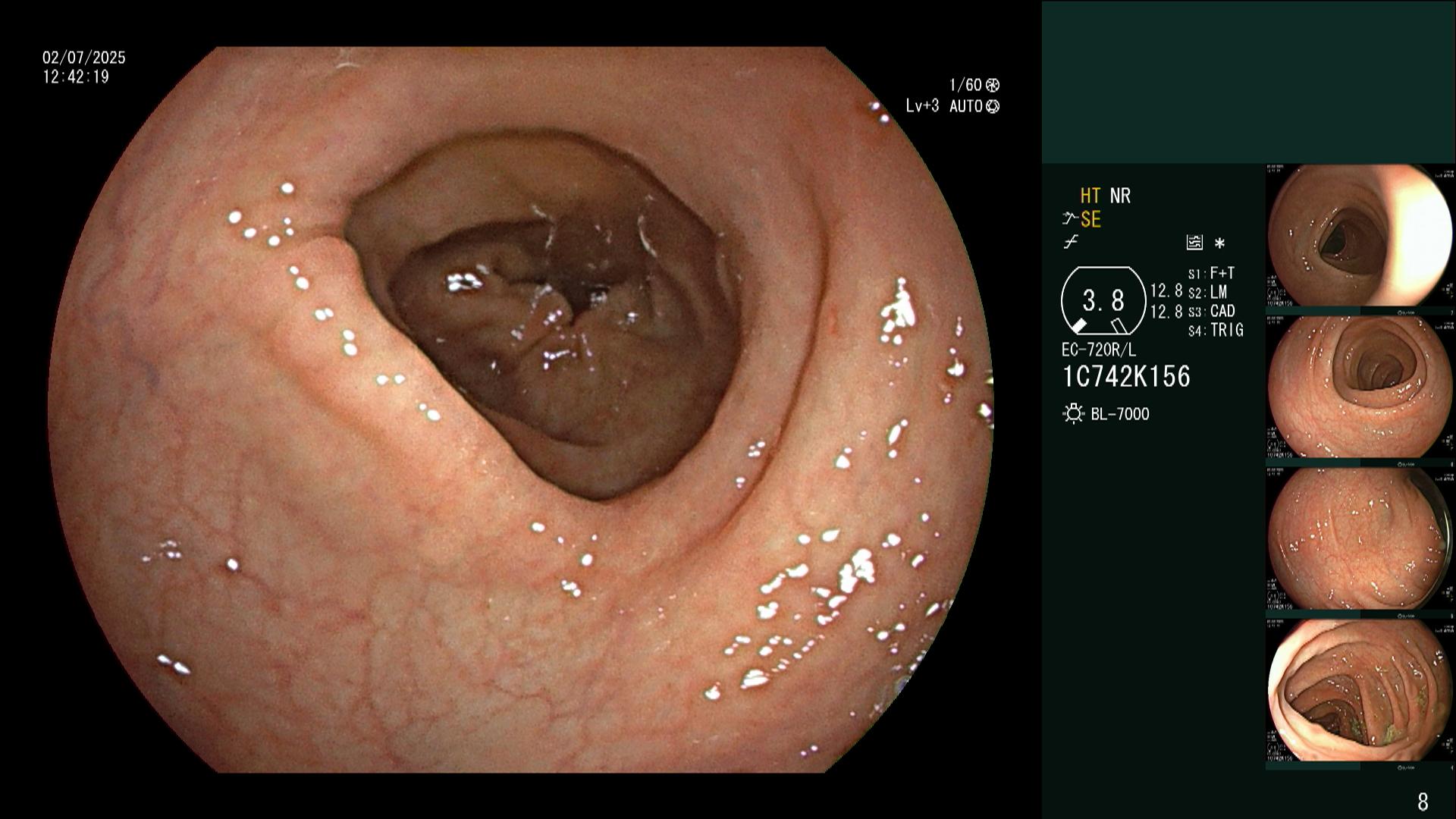Click the S3: CAD switch assignment
The height and width of the screenshot is (819, 1456).
1211,311
